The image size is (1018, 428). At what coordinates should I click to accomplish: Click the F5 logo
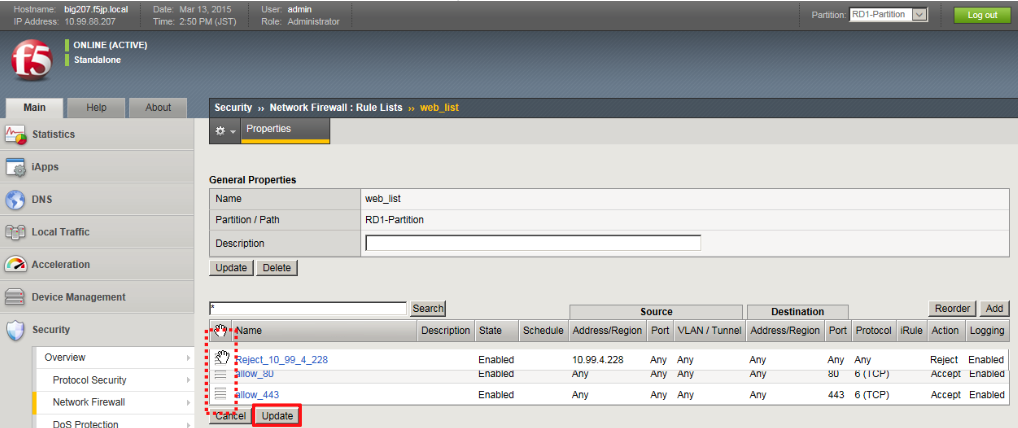tap(32, 62)
